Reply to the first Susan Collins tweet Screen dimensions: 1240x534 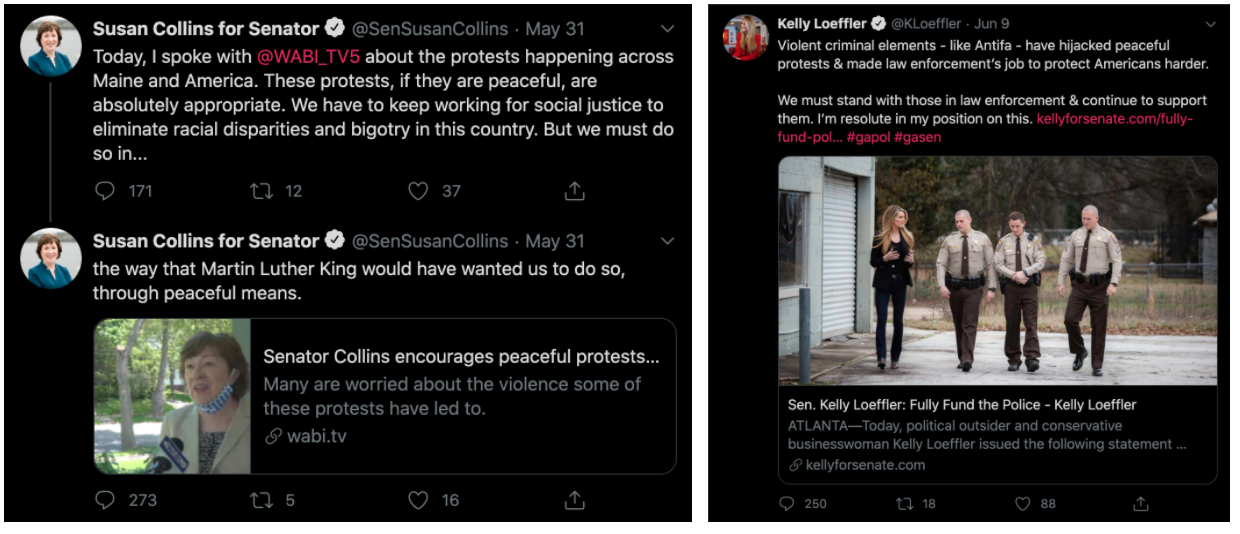pos(105,190)
